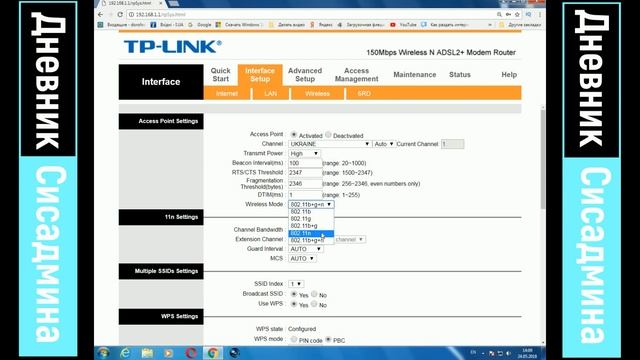Choose 802.11b in Wireless Mode list
The width and height of the screenshot is (640, 360).
coord(311,212)
